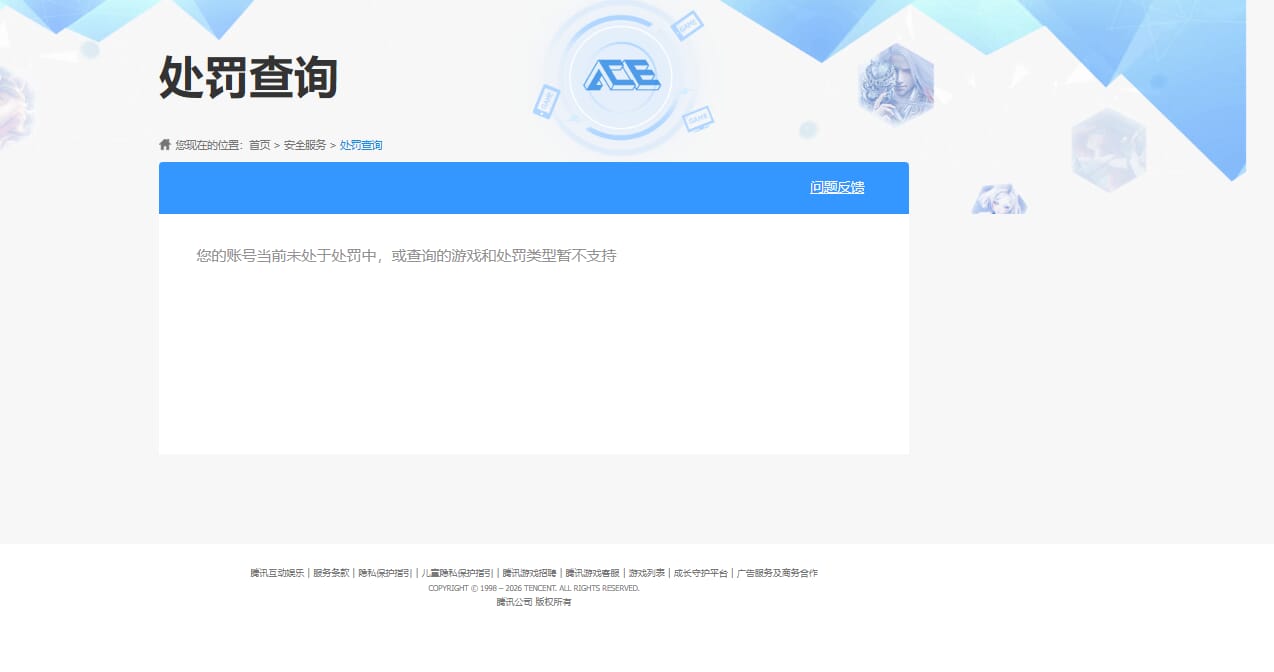Click the home icon beside the breadcrumb
1274x672 pixels.
[165, 144]
